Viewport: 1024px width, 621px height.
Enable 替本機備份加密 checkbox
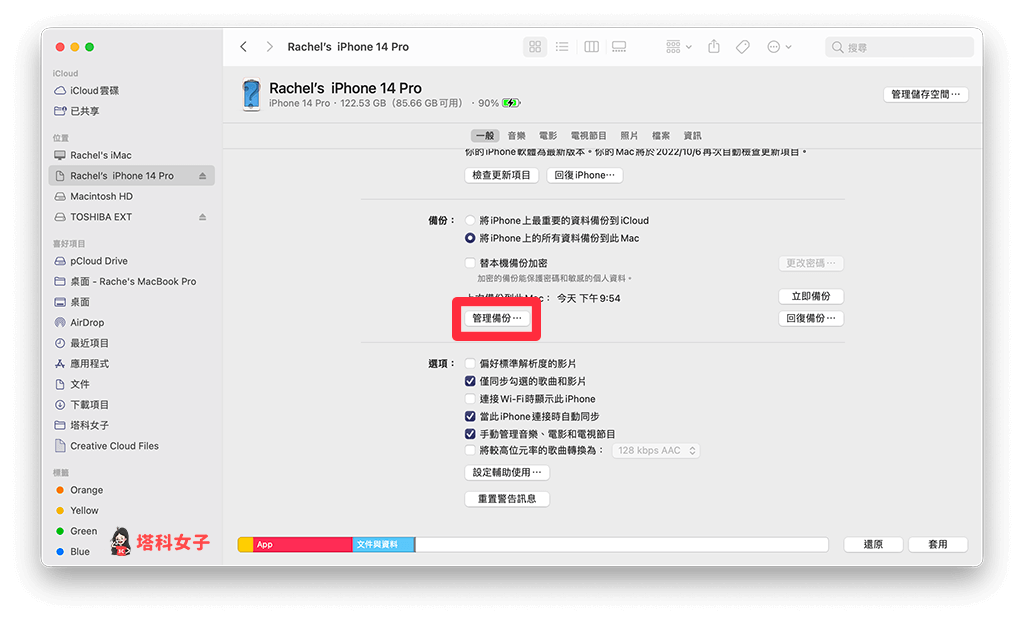click(470, 263)
